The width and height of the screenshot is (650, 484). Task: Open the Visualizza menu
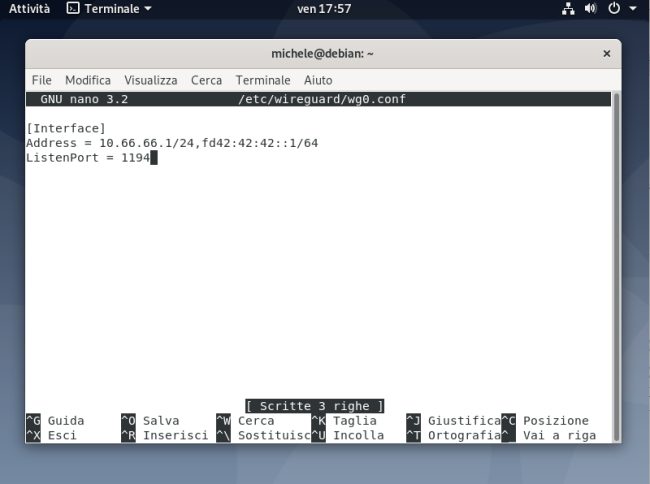click(151, 80)
